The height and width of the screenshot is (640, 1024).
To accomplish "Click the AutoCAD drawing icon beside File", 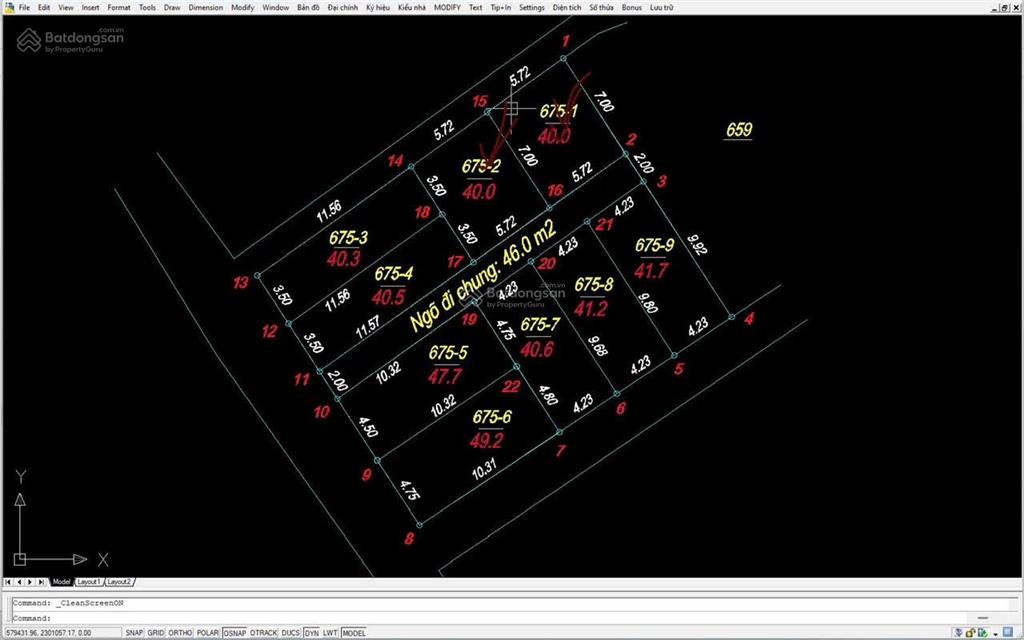I will (8, 7).
